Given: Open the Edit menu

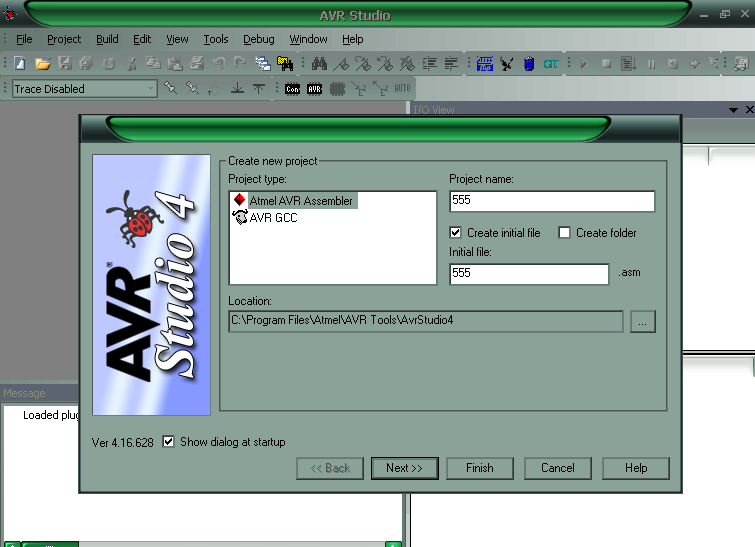Looking at the screenshot, I should 142,39.
